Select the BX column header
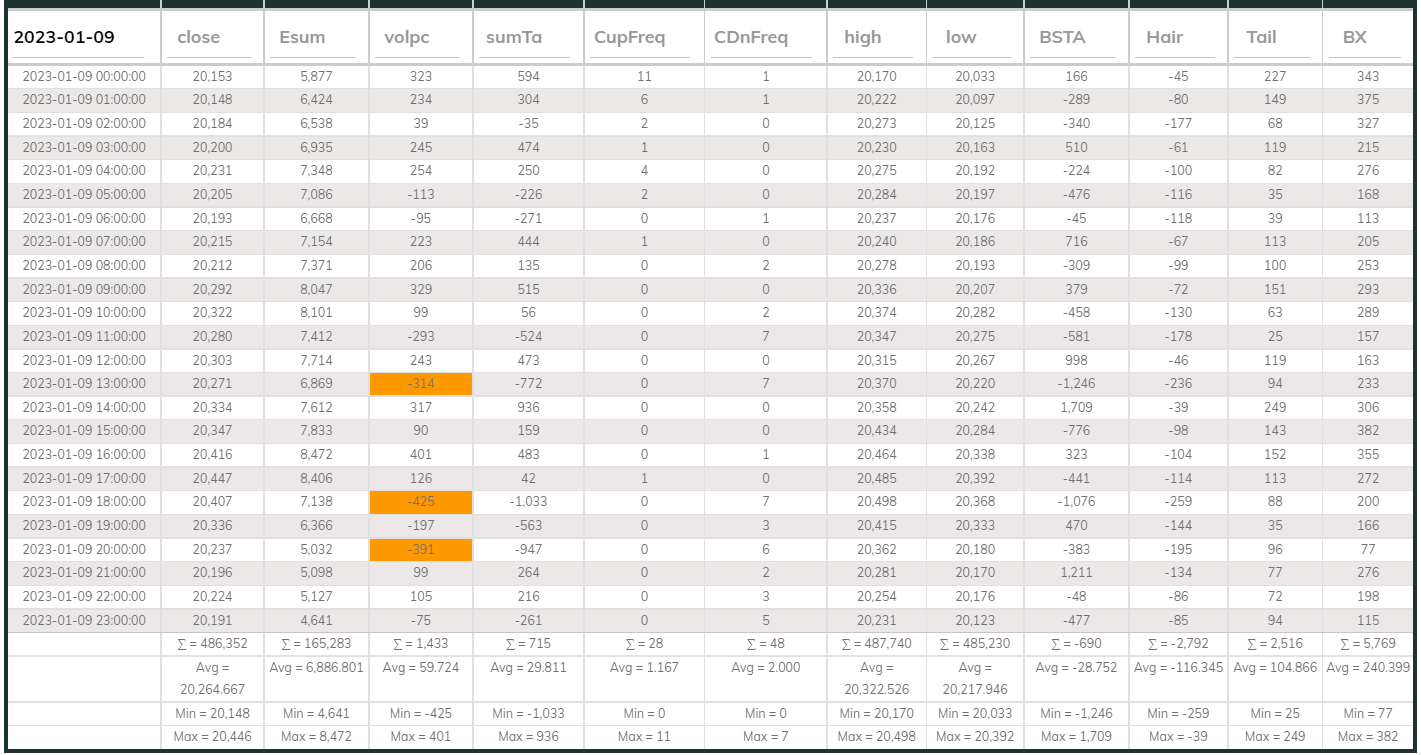This screenshot has height=755, width=1421. 1356,38
